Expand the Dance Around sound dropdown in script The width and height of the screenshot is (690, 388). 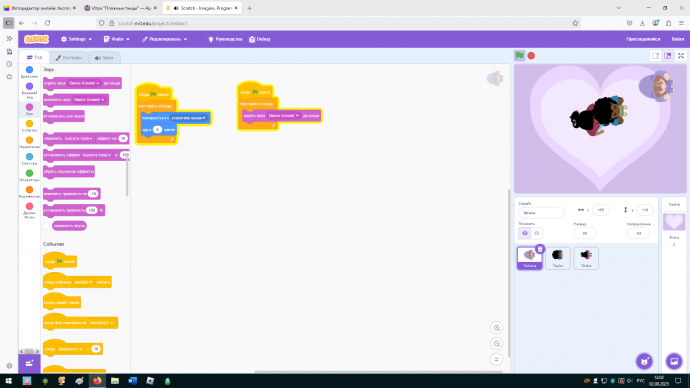[x=284, y=116]
